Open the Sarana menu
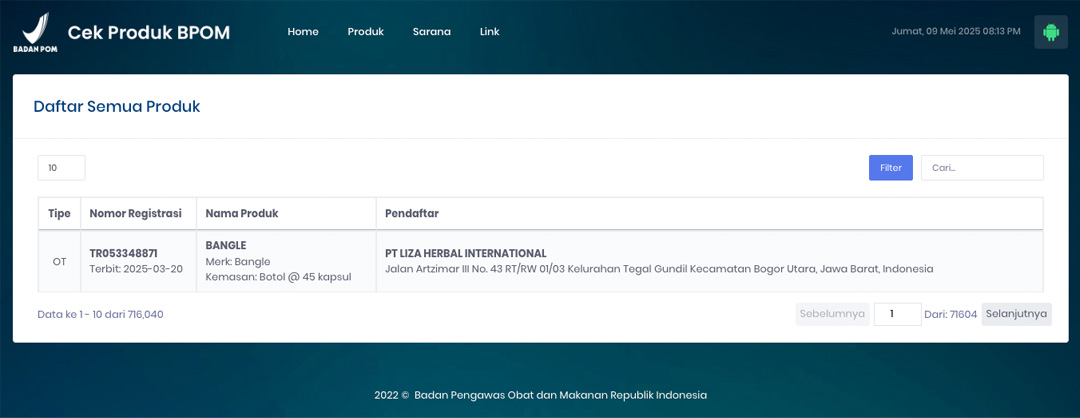1080x418 pixels. (x=431, y=32)
